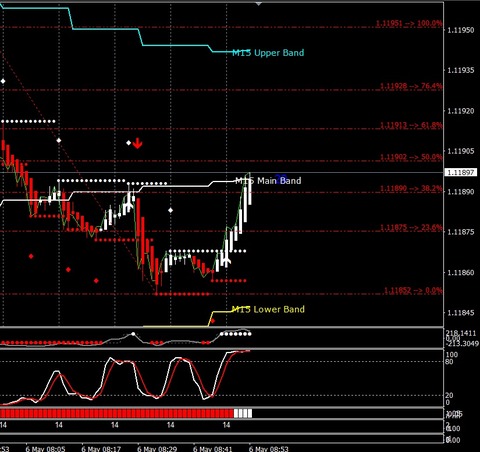Click the 1.11890 -> 38.2% Fibonacci label
The height and width of the screenshot is (452, 480).
click(411, 188)
